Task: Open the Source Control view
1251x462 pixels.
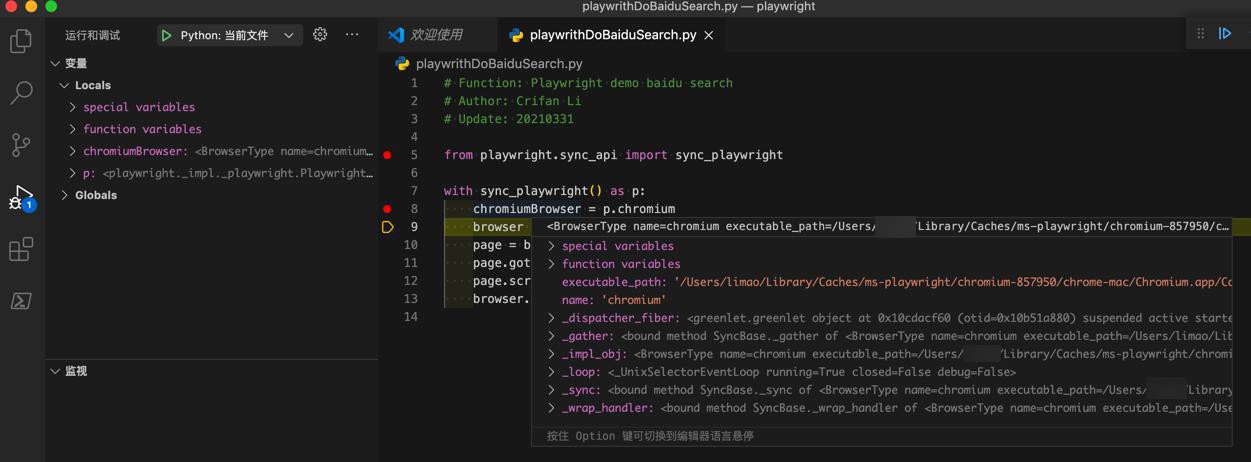Action: (21, 145)
